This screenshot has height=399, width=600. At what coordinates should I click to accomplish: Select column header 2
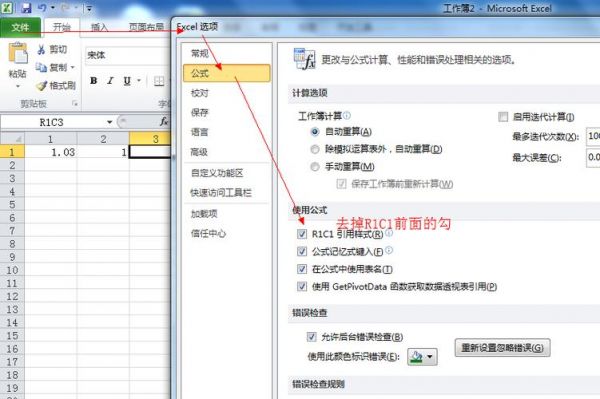coord(103,138)
